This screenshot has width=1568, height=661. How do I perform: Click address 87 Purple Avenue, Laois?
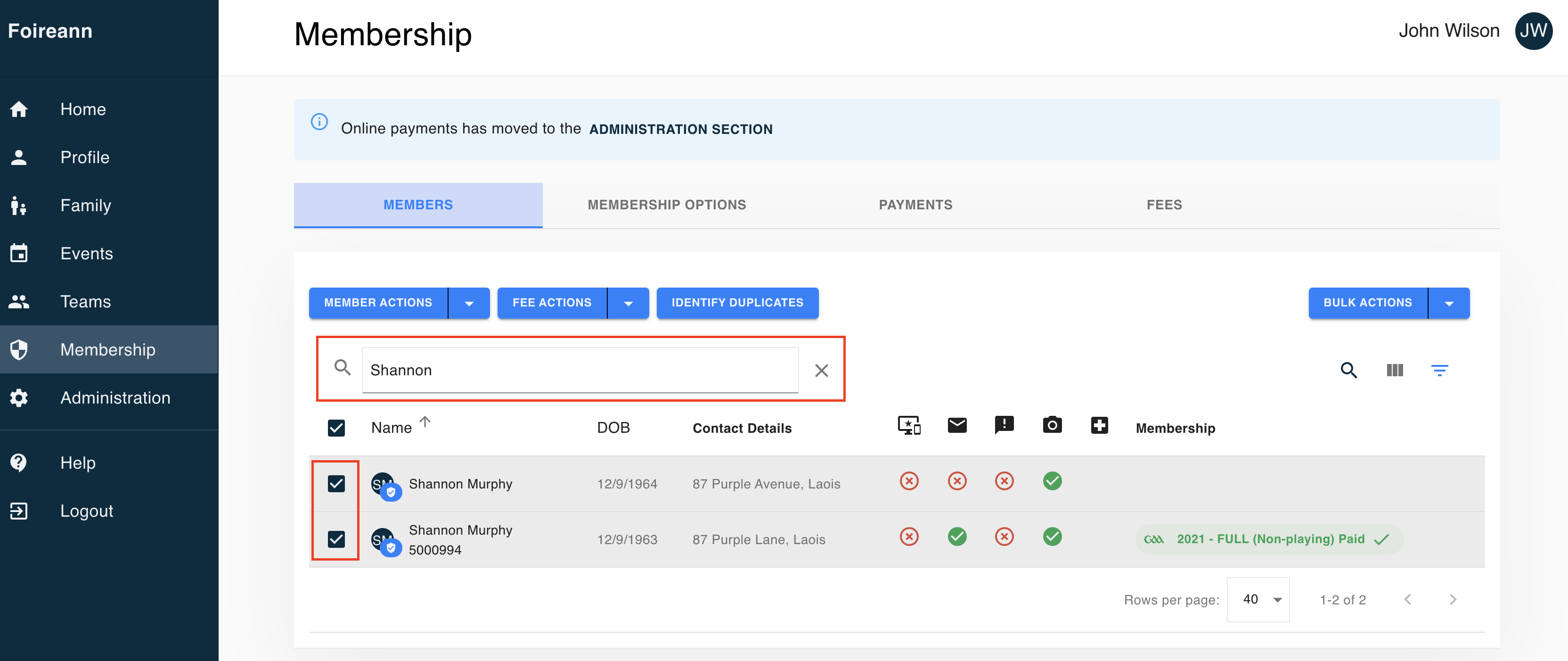click(x=767, y=484)
